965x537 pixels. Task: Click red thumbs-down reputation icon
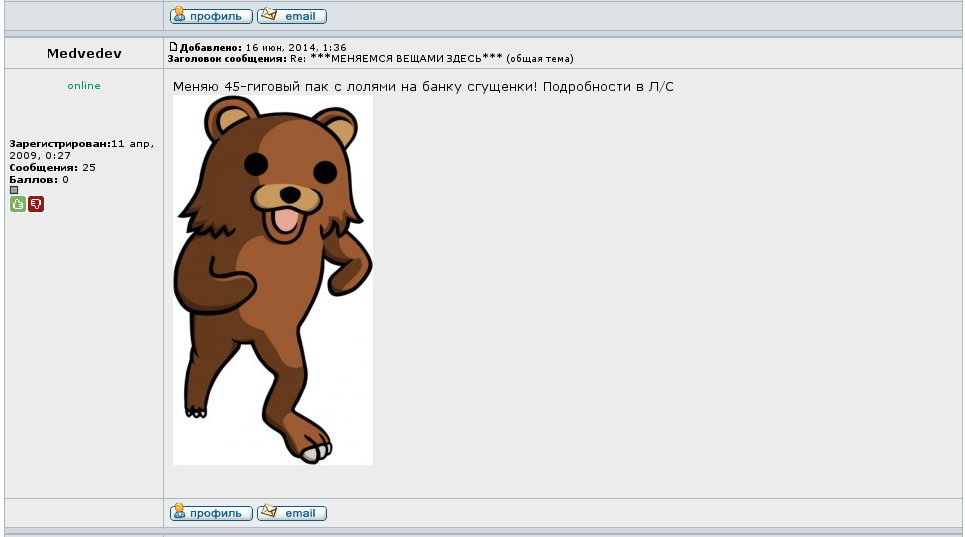(x=36, y=204)
